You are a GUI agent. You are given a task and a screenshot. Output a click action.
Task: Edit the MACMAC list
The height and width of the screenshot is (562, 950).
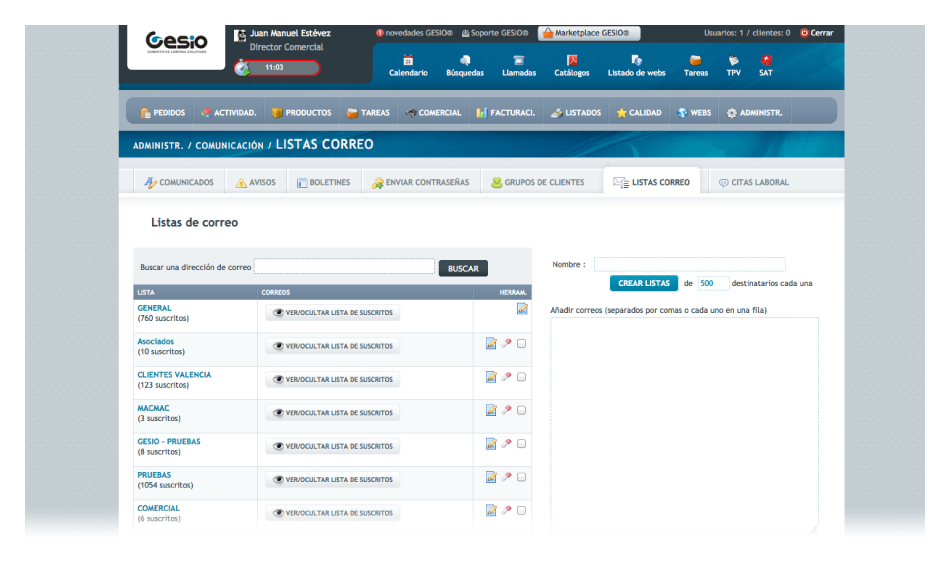[491, 410]
